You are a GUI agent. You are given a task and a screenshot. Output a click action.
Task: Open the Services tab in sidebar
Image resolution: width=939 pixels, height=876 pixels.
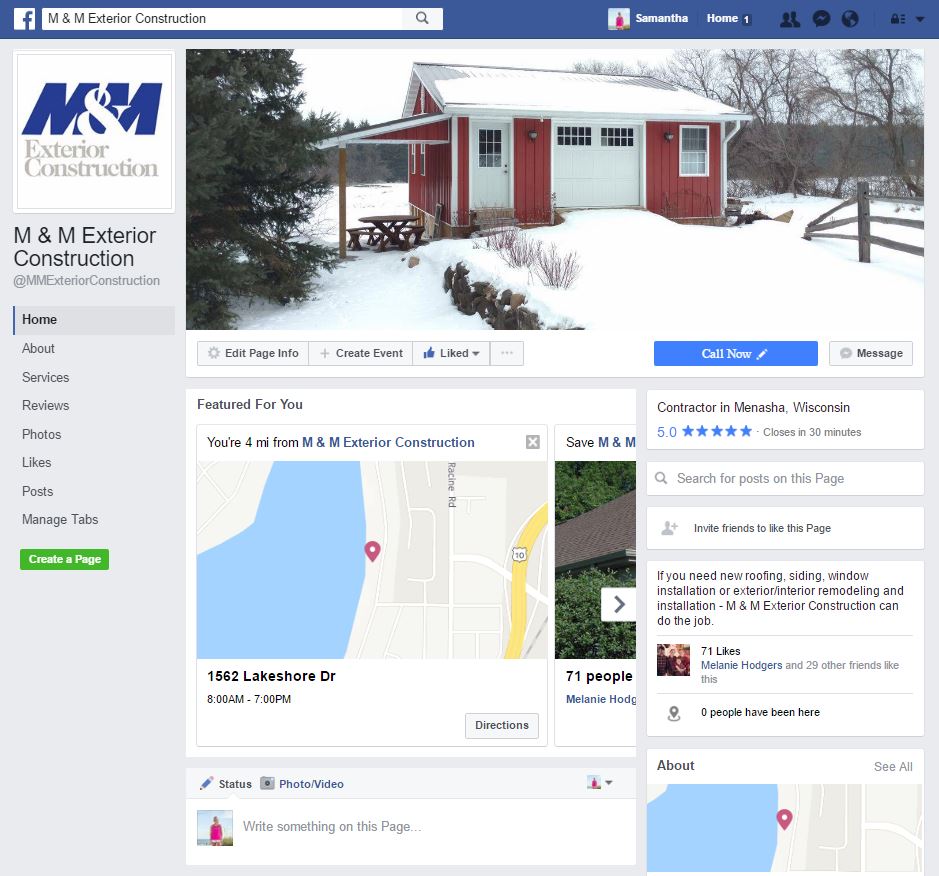click(46, 377)
